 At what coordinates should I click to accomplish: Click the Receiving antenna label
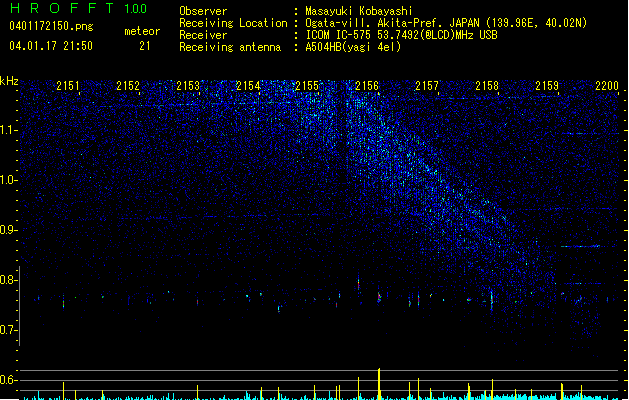click(x=230, y=47)
